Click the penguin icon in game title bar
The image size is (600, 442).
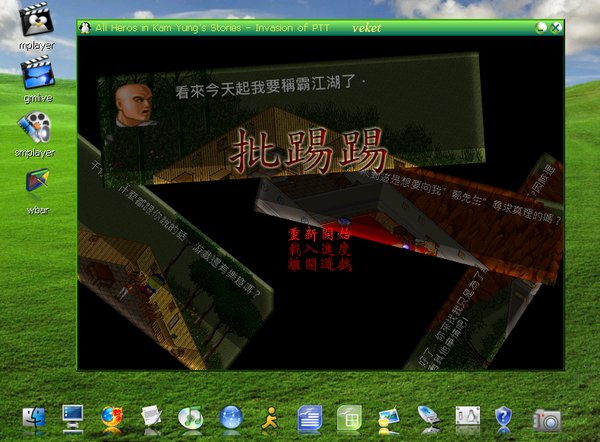[85, 28]
